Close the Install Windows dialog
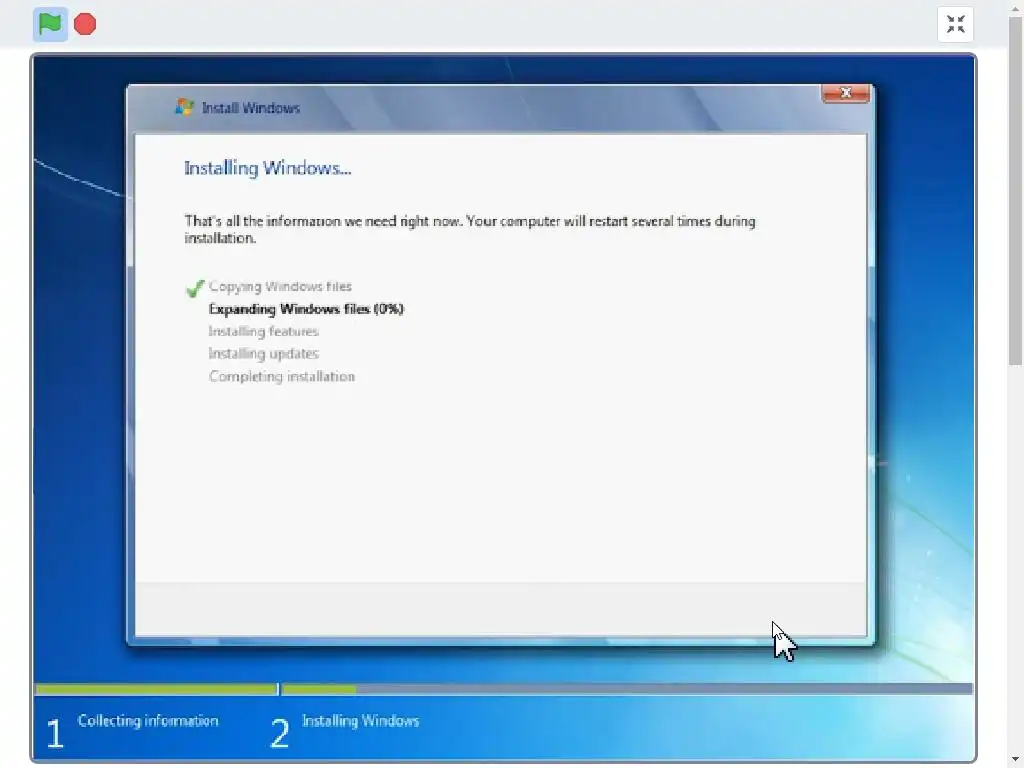 tap(846, 93)
